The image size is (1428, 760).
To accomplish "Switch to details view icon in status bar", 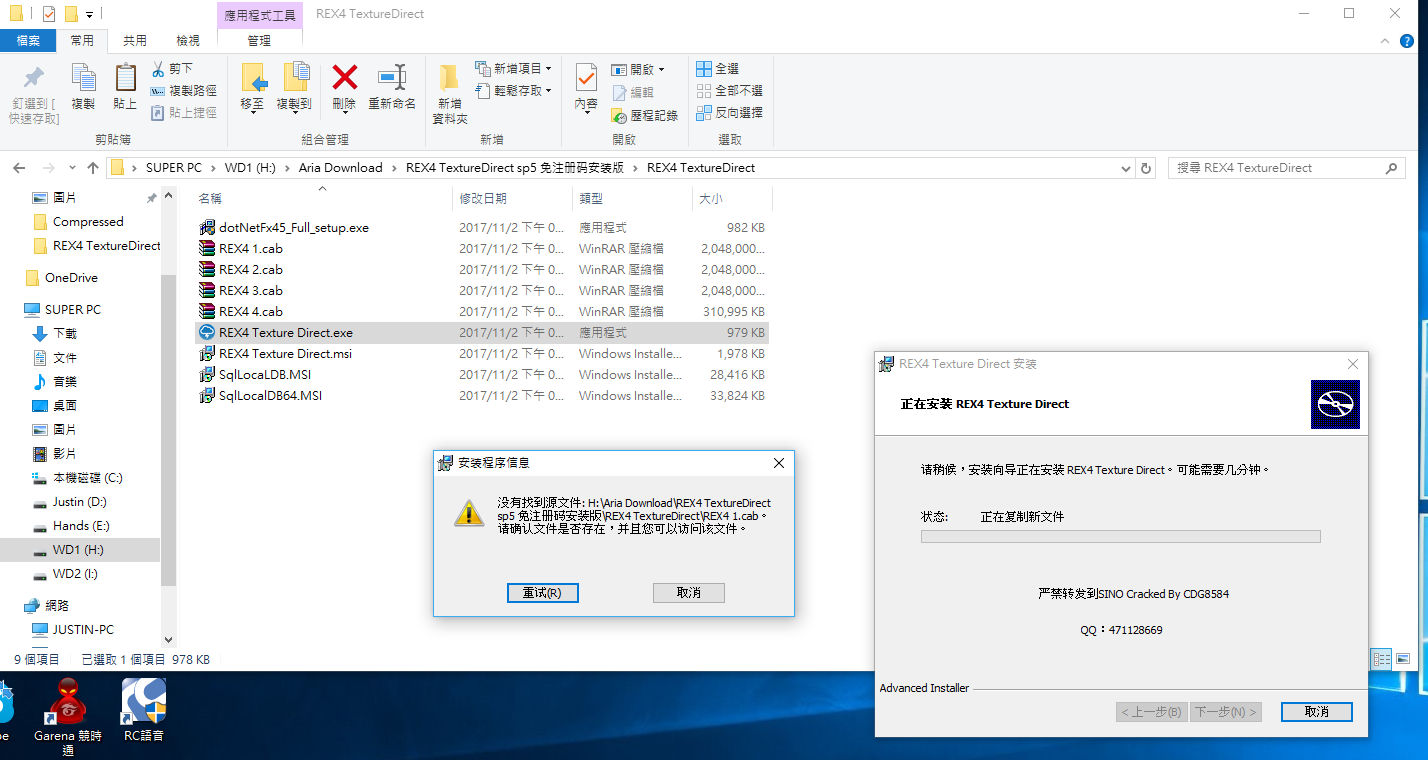I will pos(1382,659).
